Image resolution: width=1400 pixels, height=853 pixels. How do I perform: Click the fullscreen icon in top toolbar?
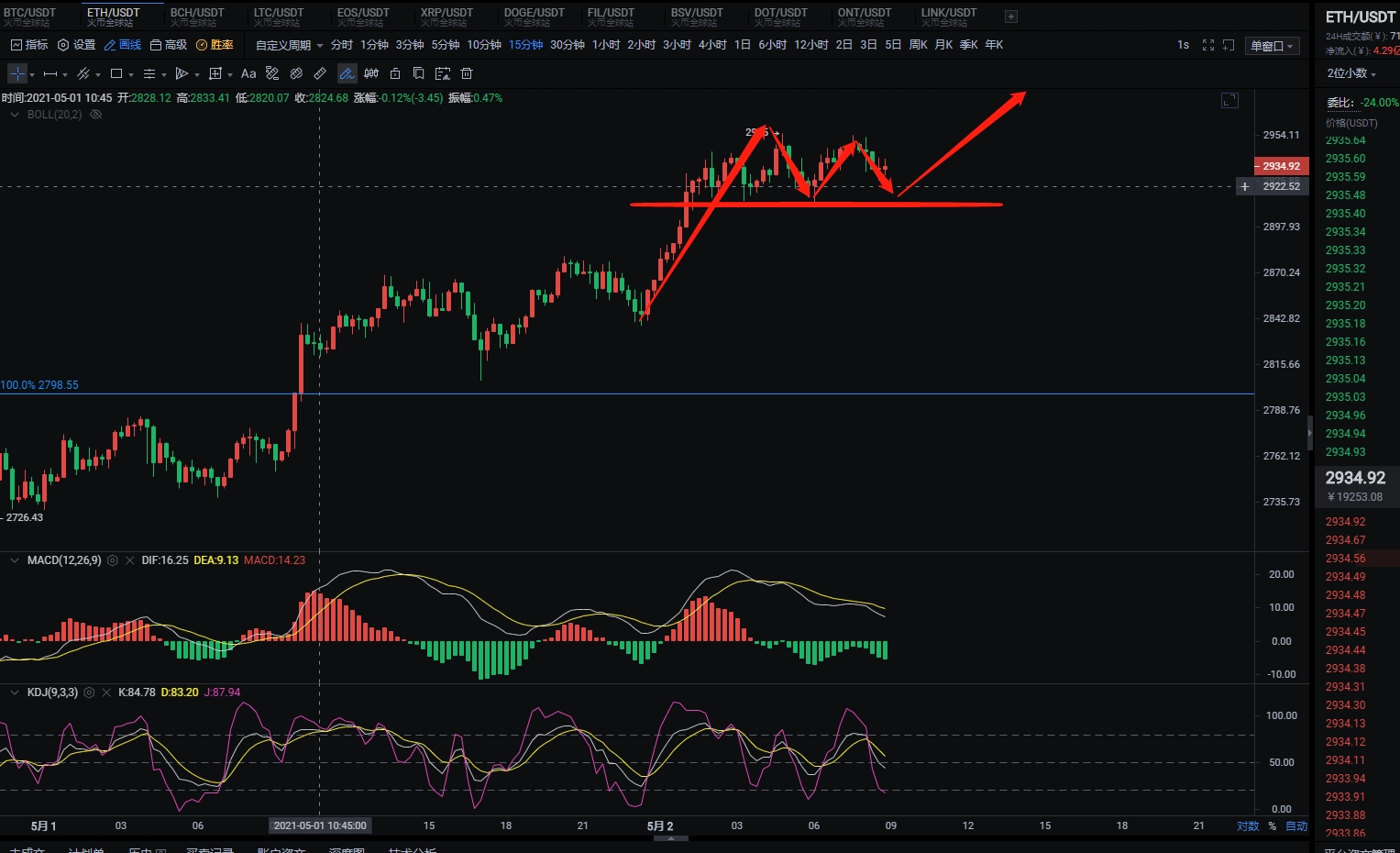pos(1207,45)
